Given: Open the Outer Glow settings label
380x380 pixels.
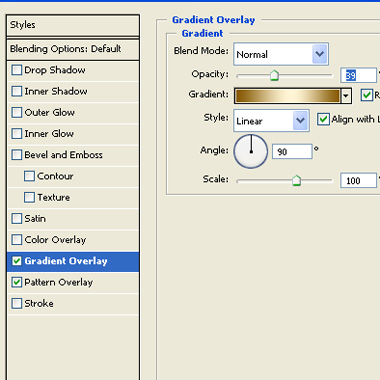Looking at the screenshot, I should click(49, 113).
